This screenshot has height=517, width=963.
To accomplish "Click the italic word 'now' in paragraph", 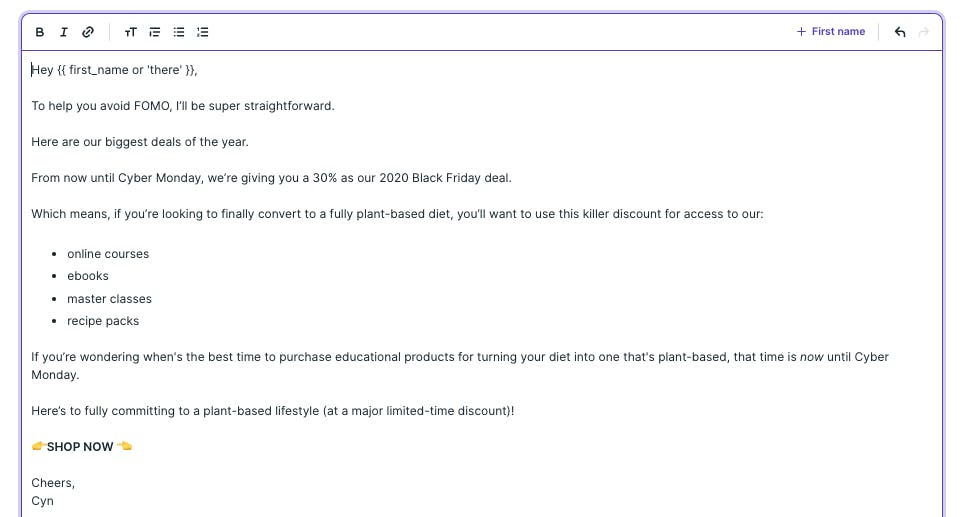I will (x=811, y=357).
